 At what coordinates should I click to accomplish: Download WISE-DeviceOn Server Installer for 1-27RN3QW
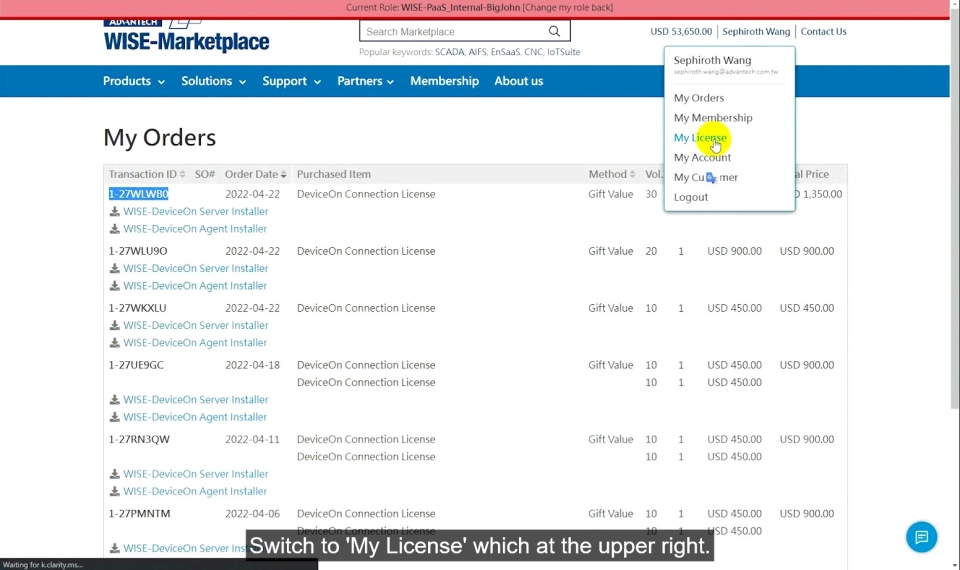click(x=195, y=474)
